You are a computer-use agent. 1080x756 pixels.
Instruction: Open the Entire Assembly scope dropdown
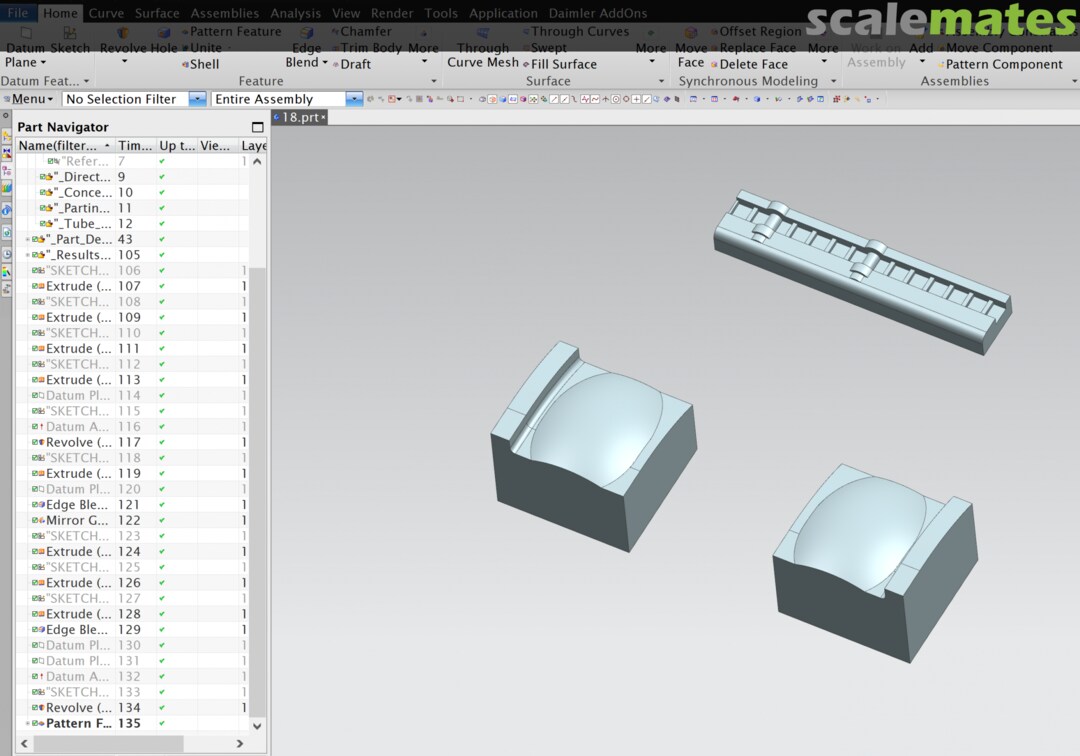(354, 99)
